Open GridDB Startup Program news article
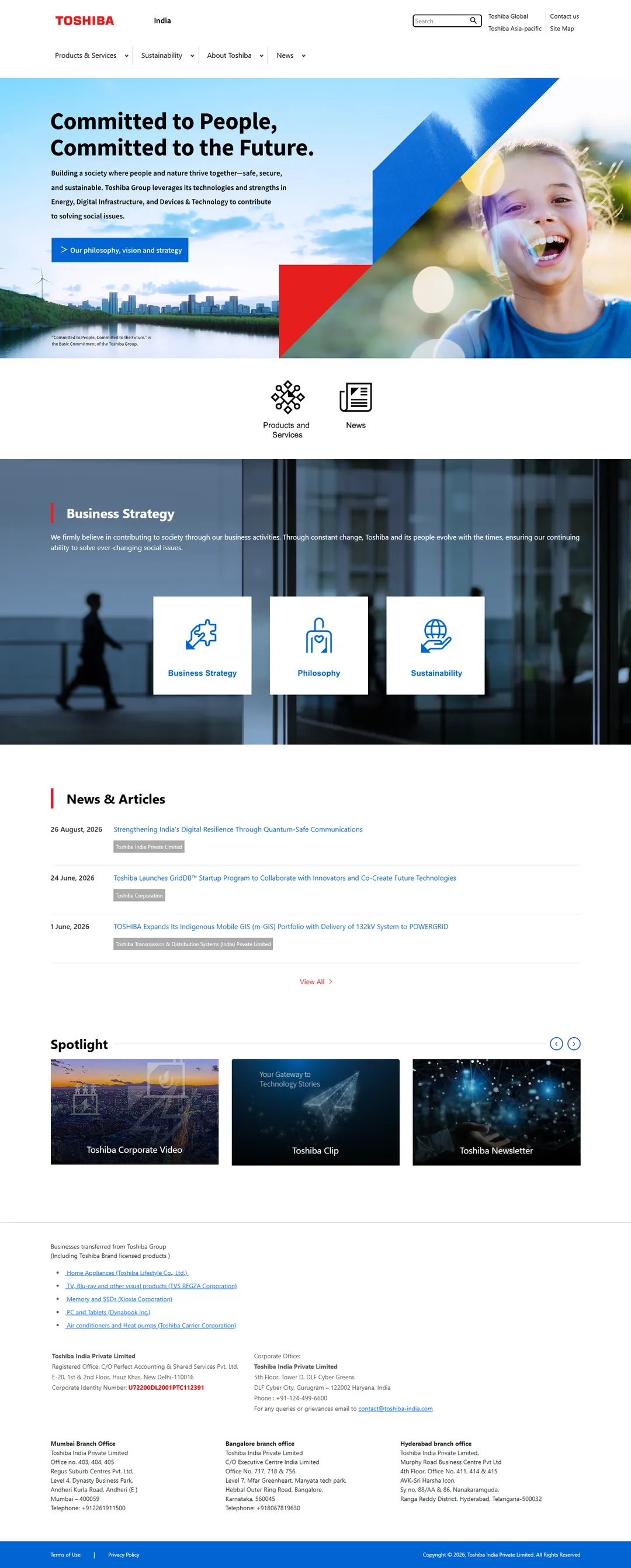Screen dimensions: 631x1568 [285, 878]
